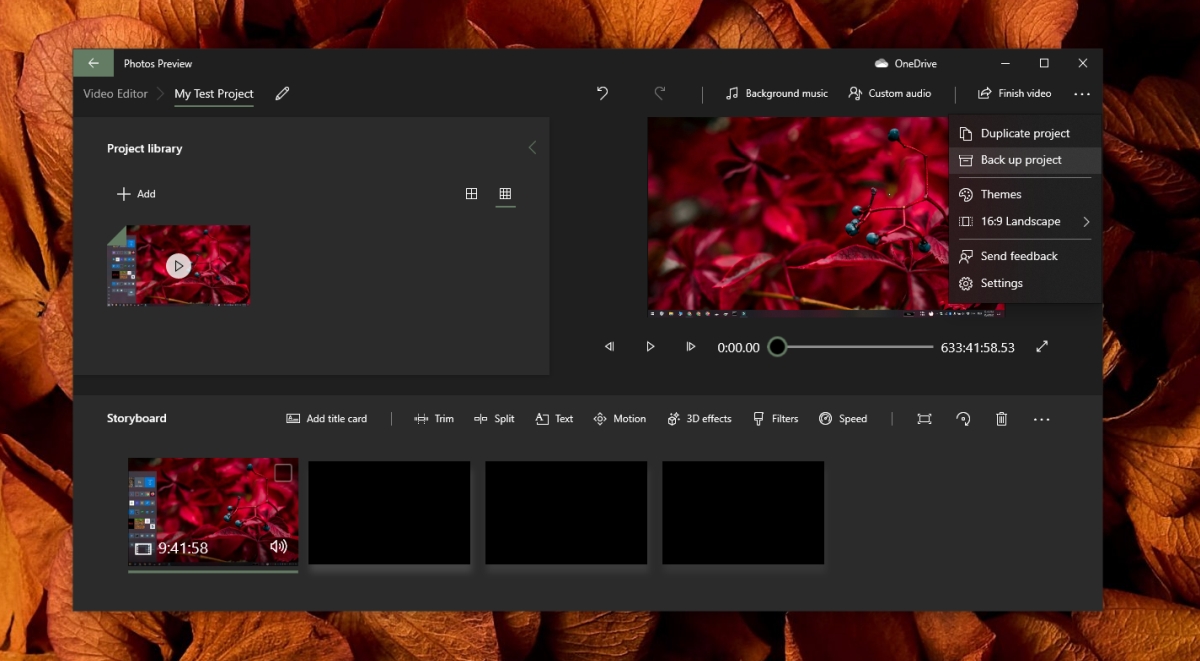Select Duplicate project from the menu
This screenshot has height=661, width=1200.
tap(1025, 132)
